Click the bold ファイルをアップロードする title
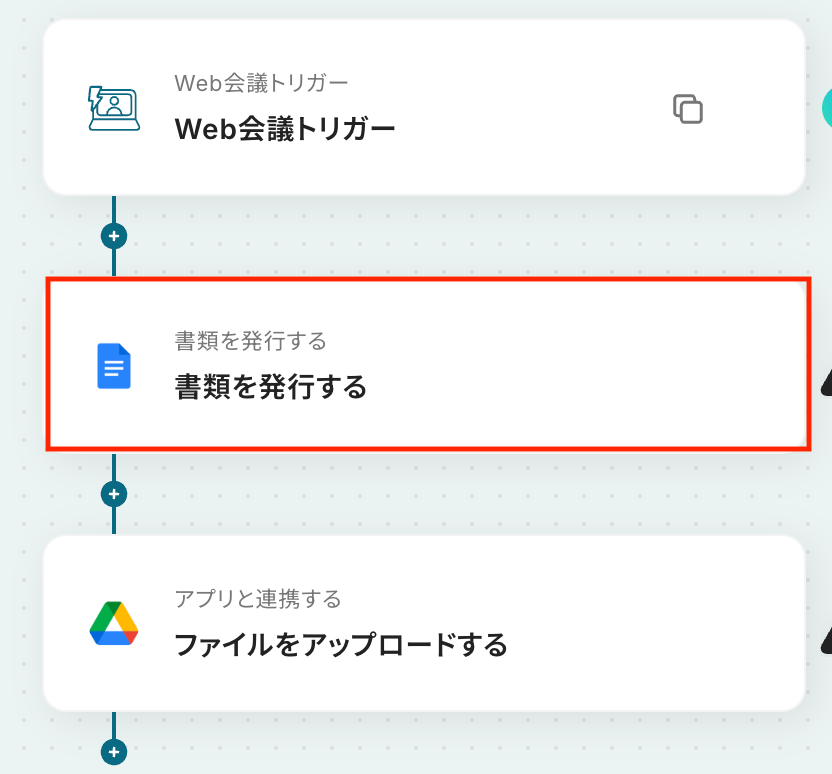 (341, 645)
